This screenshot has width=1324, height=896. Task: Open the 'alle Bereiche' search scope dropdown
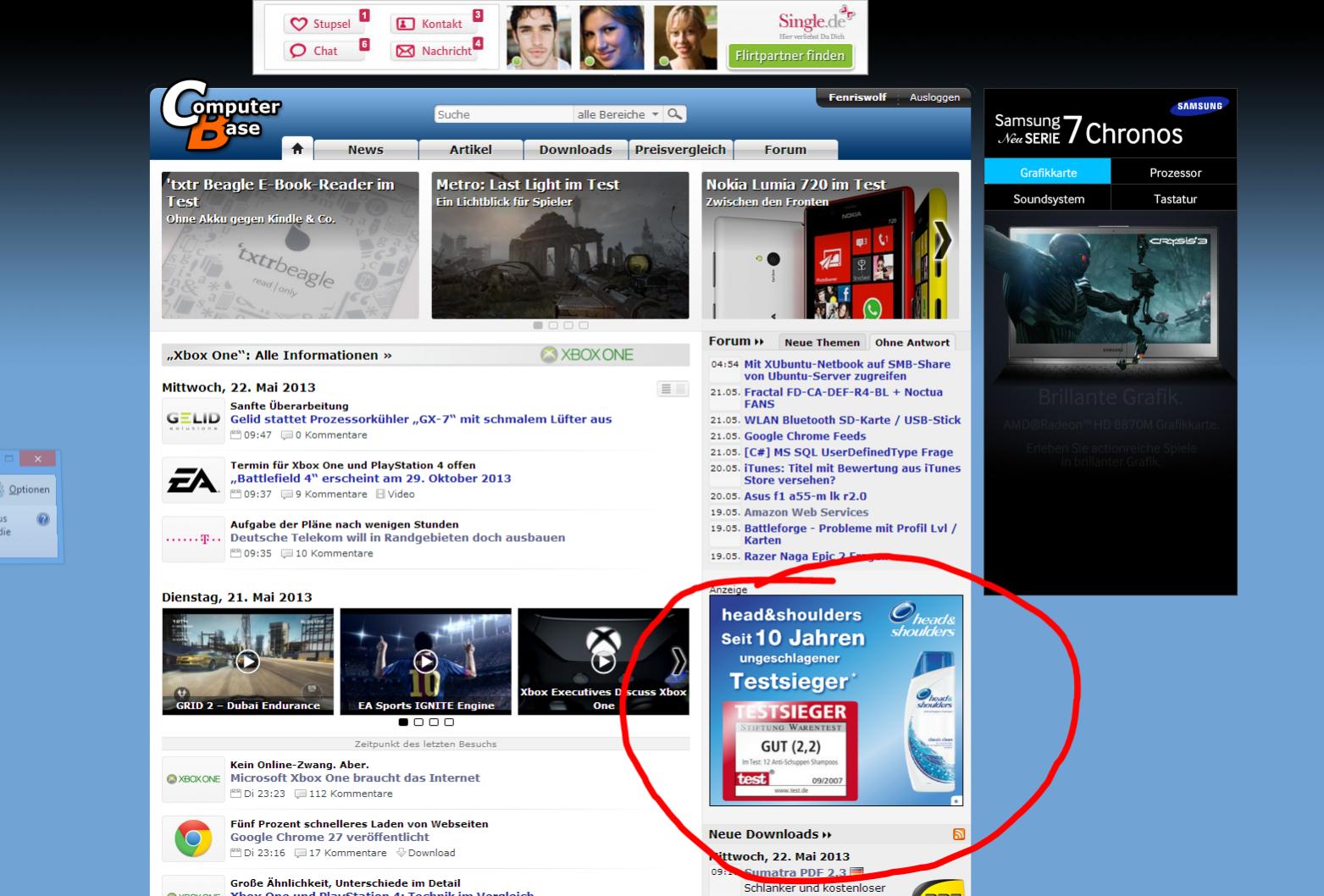pos(618,114)
